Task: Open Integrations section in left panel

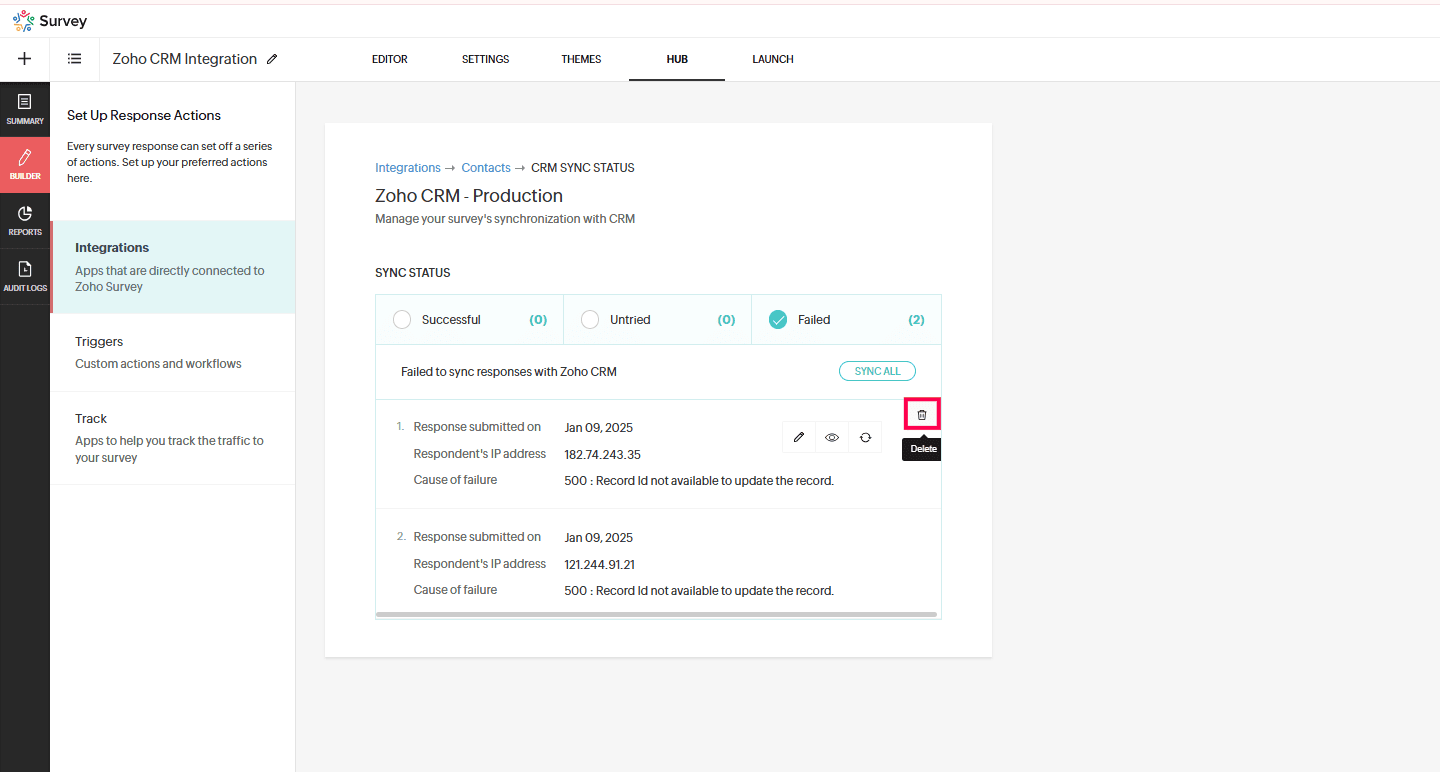Action: click(173, 267)
